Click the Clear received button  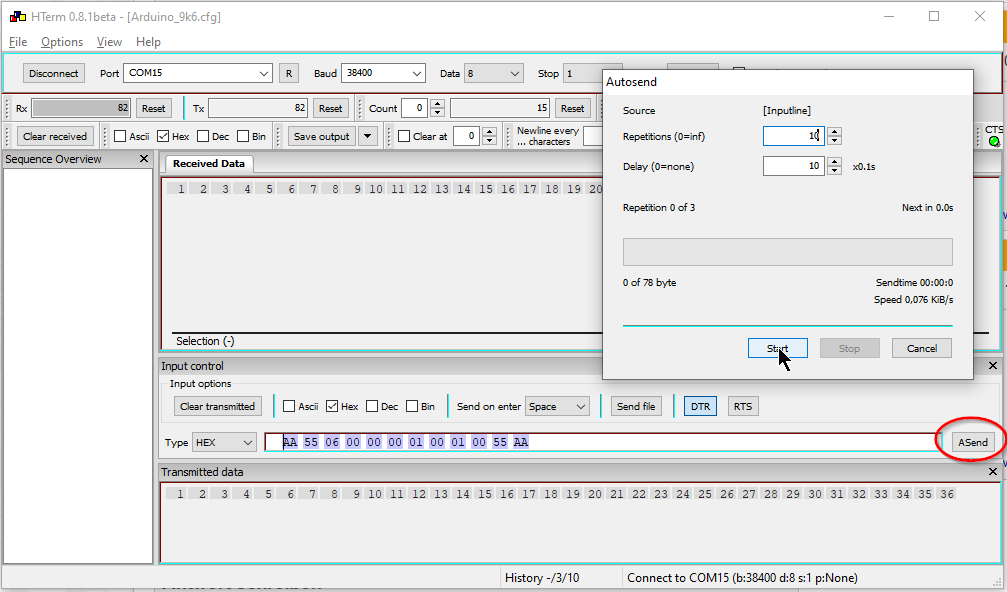coord(55,136)
